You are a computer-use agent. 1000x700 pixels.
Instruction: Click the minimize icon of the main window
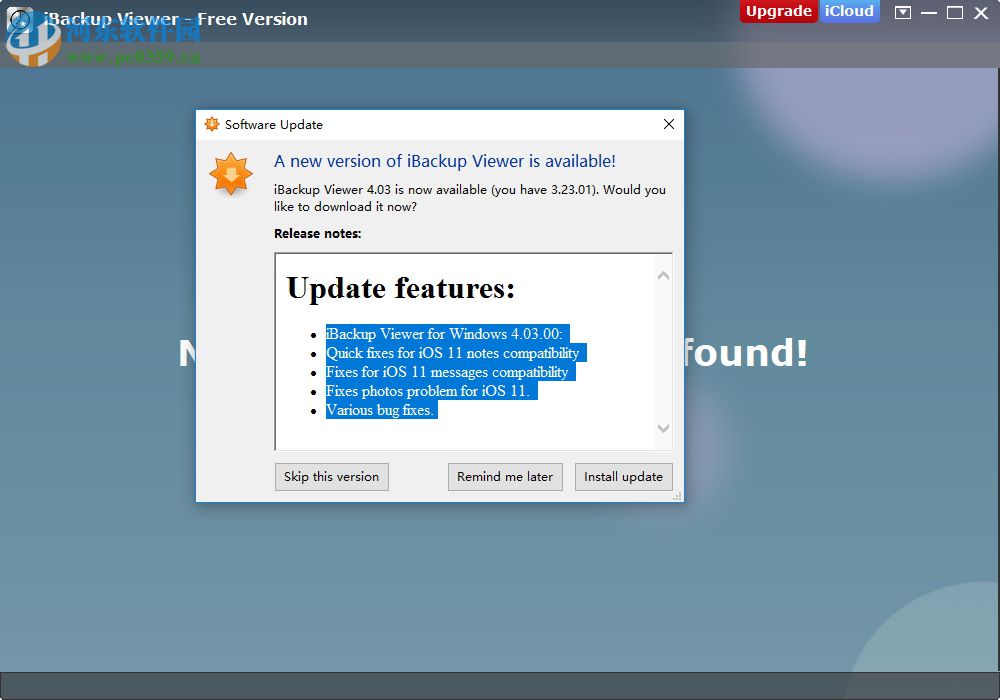[930, 13]
